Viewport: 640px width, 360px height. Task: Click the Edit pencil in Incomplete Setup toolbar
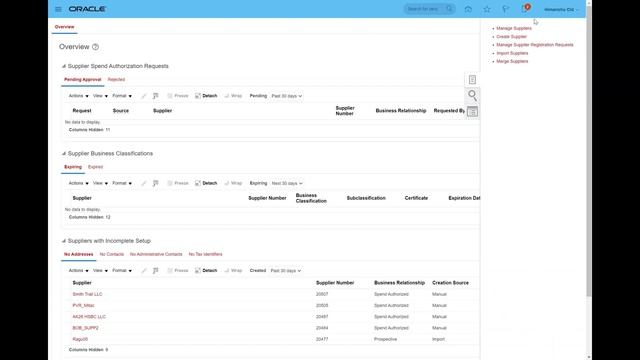pos(144,271)
